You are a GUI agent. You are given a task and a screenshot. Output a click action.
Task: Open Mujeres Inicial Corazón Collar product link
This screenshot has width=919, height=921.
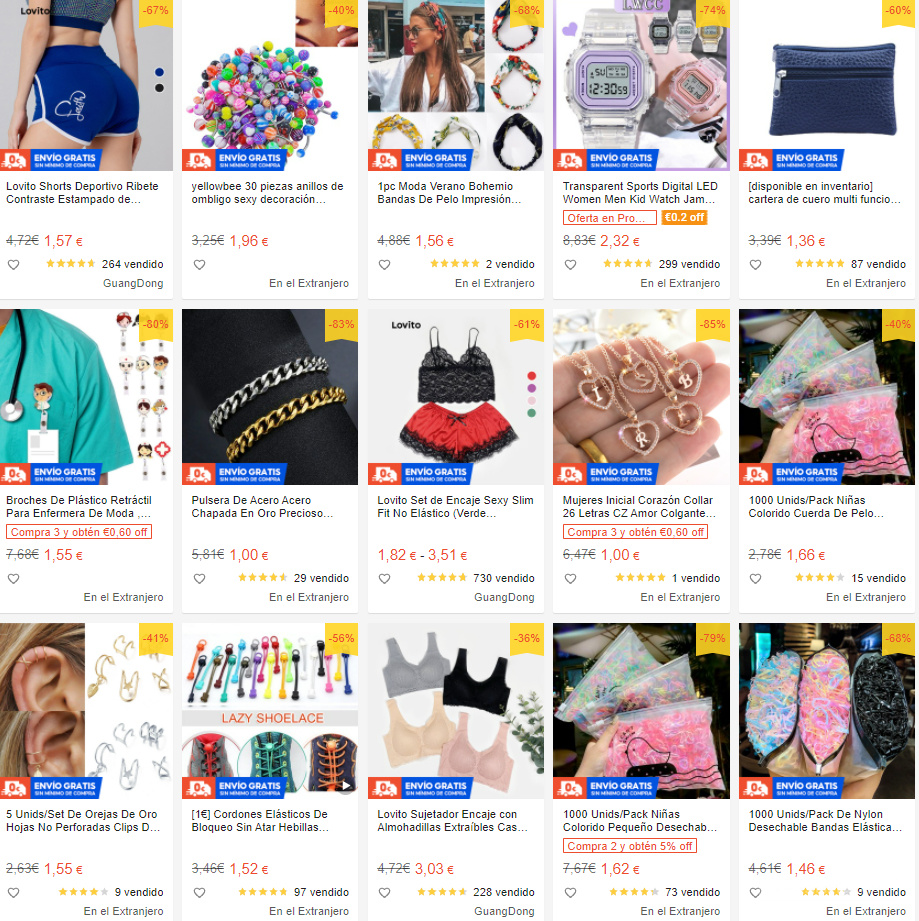[x=639, y=506]
